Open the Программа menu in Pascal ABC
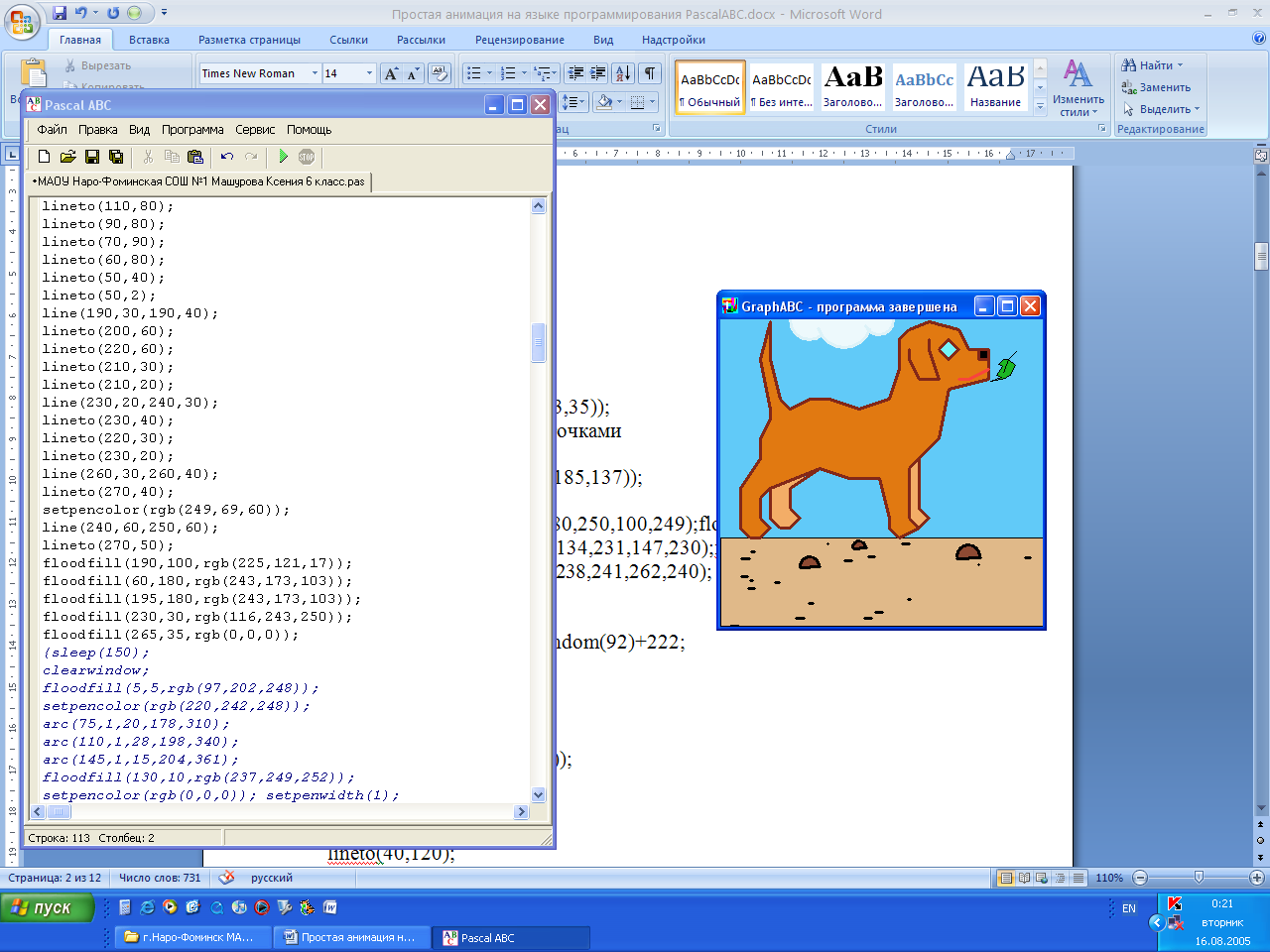 (x=192, y=130)
